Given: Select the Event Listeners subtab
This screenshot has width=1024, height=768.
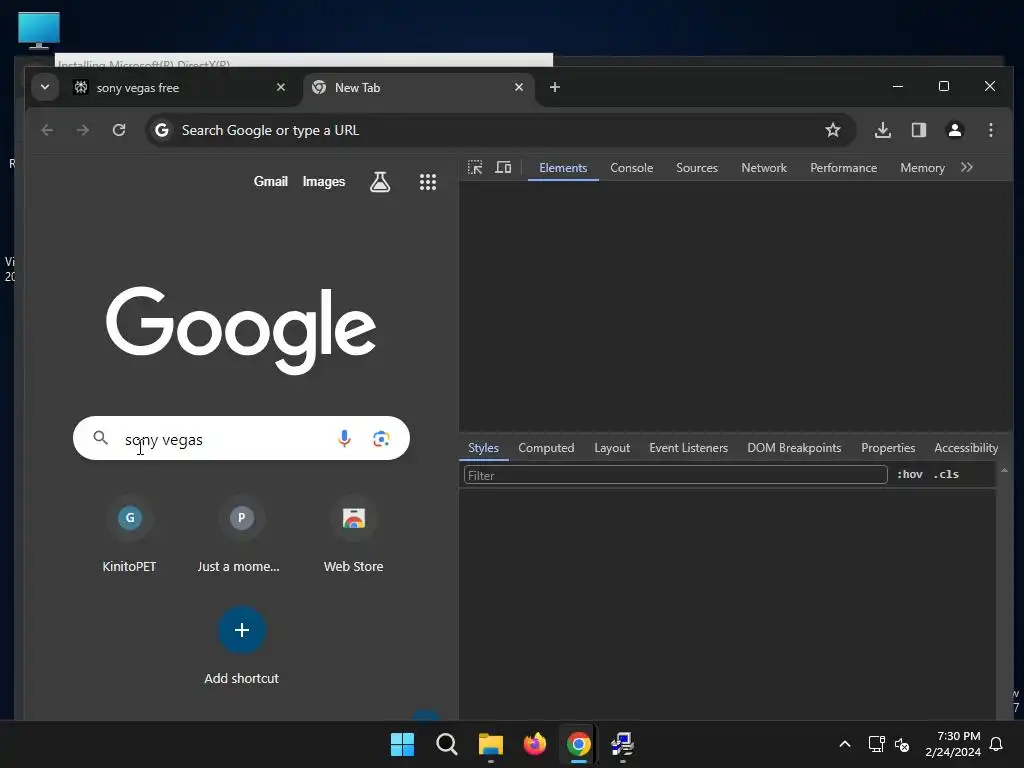Looking at the screenshot, I should click(688, 448).
